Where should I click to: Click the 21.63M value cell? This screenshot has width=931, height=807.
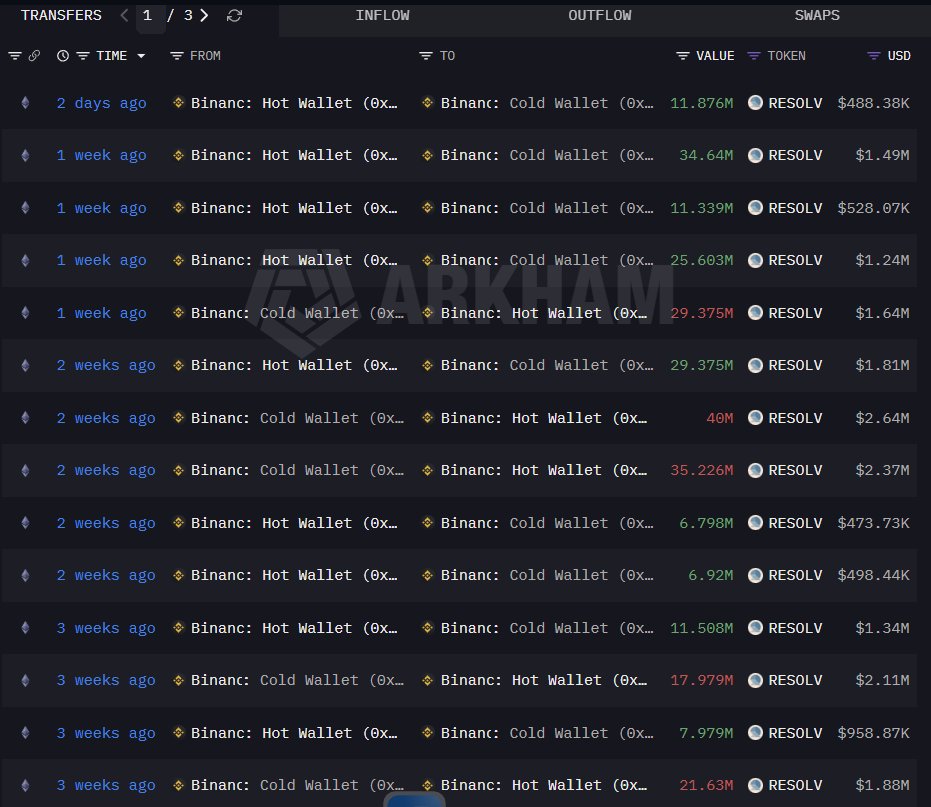coord(706,786)
